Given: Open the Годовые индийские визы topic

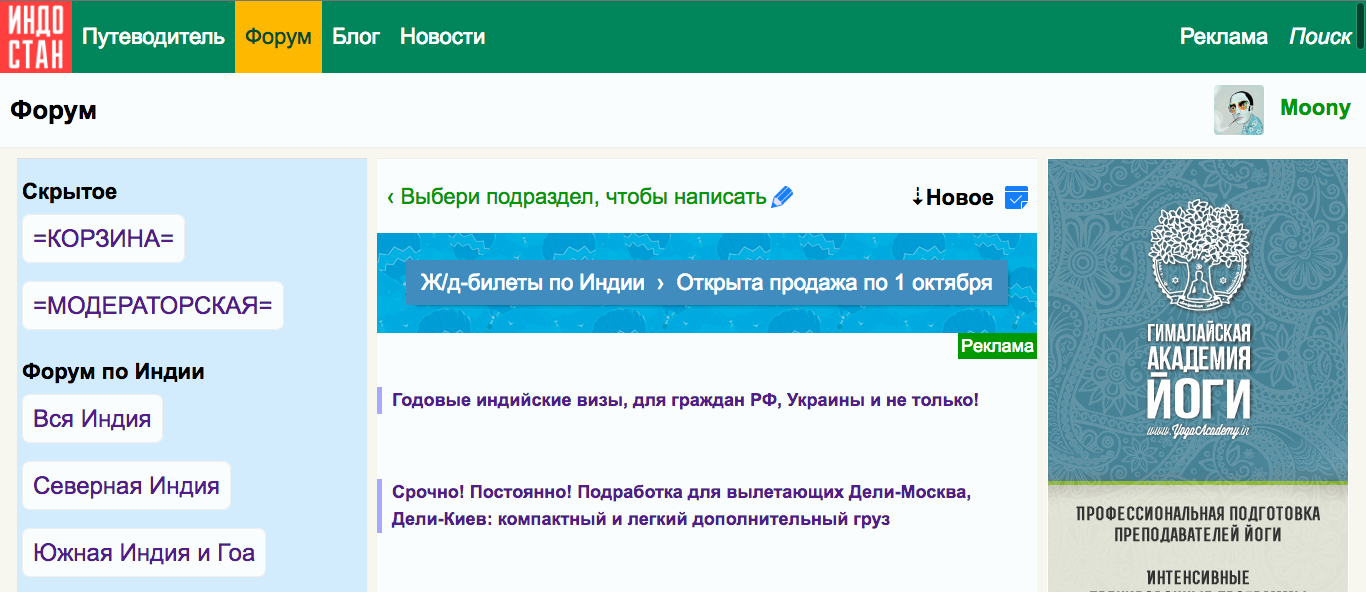Looking at the screenshot, I should pos(685,400).
